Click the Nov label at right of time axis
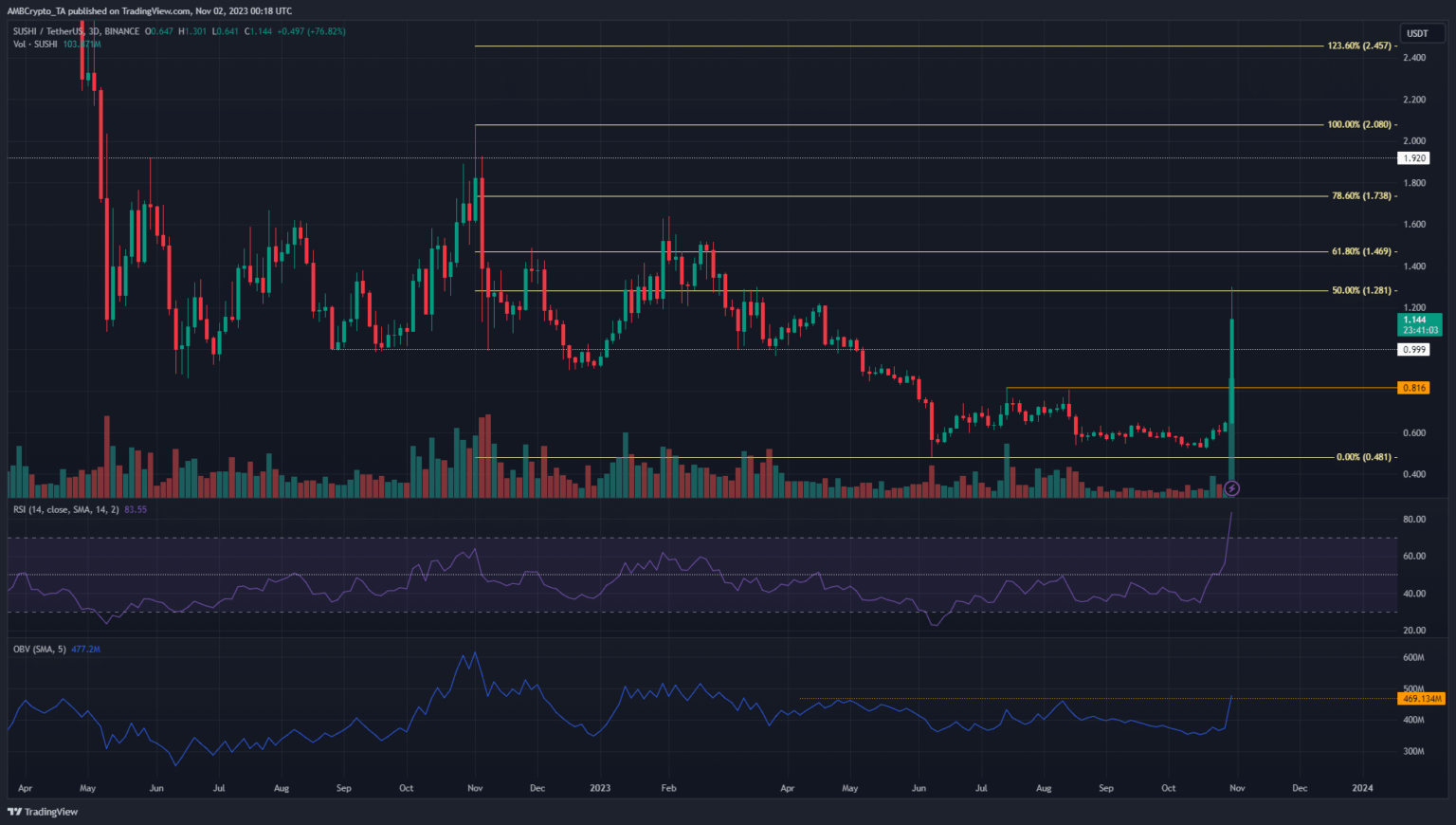This screenshot has height=825, width=1456. click(x=1236, y=788)
